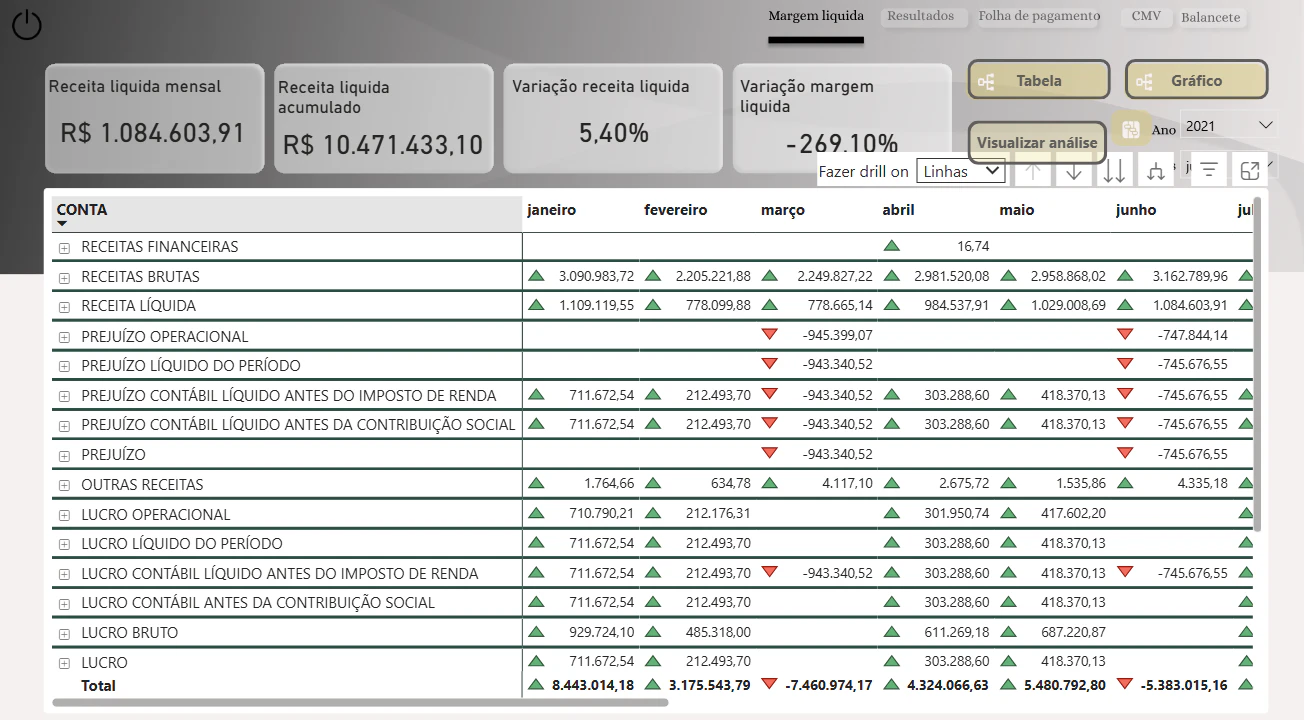Expand the LUCRO OPERACIONAL row
This screenshot has width=1309, height=720.
[64, 515]
